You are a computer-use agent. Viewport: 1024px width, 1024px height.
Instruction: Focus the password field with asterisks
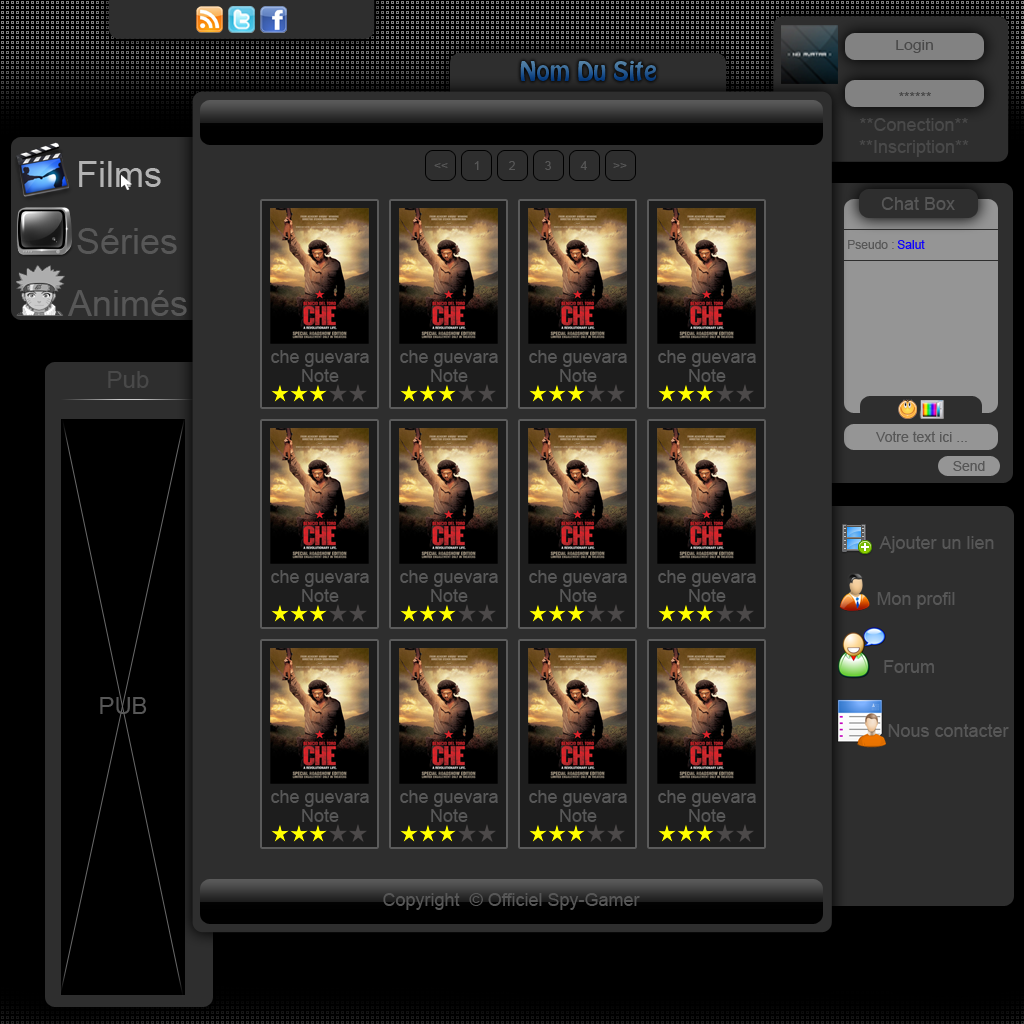[x=914, y=93]
